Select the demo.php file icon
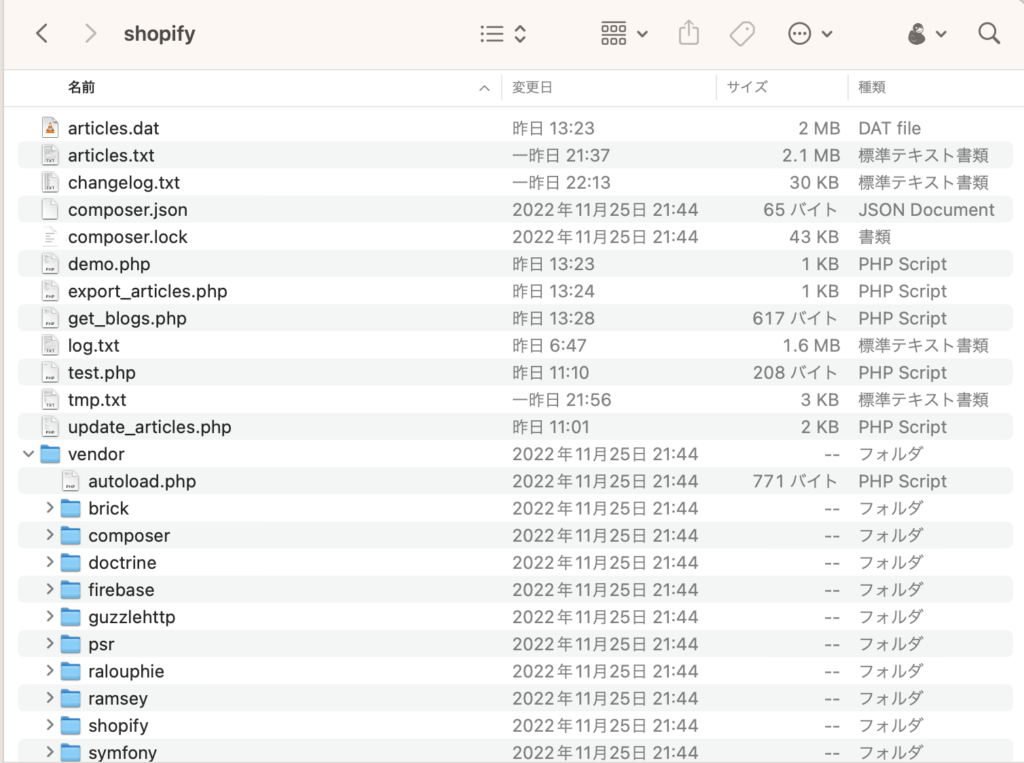Image resolution: width=1024 pixels, height=763 pixels. point(50,263)
